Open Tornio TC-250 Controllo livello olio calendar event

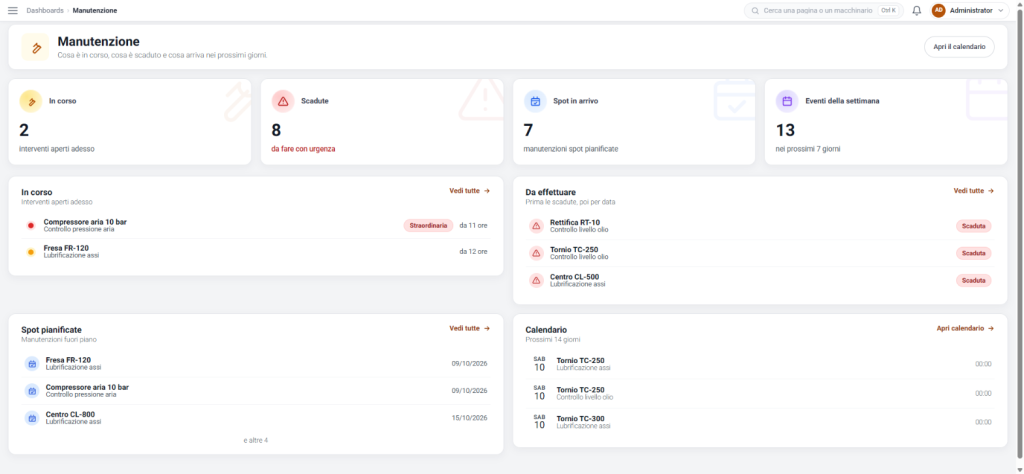[x=760, y=393]
